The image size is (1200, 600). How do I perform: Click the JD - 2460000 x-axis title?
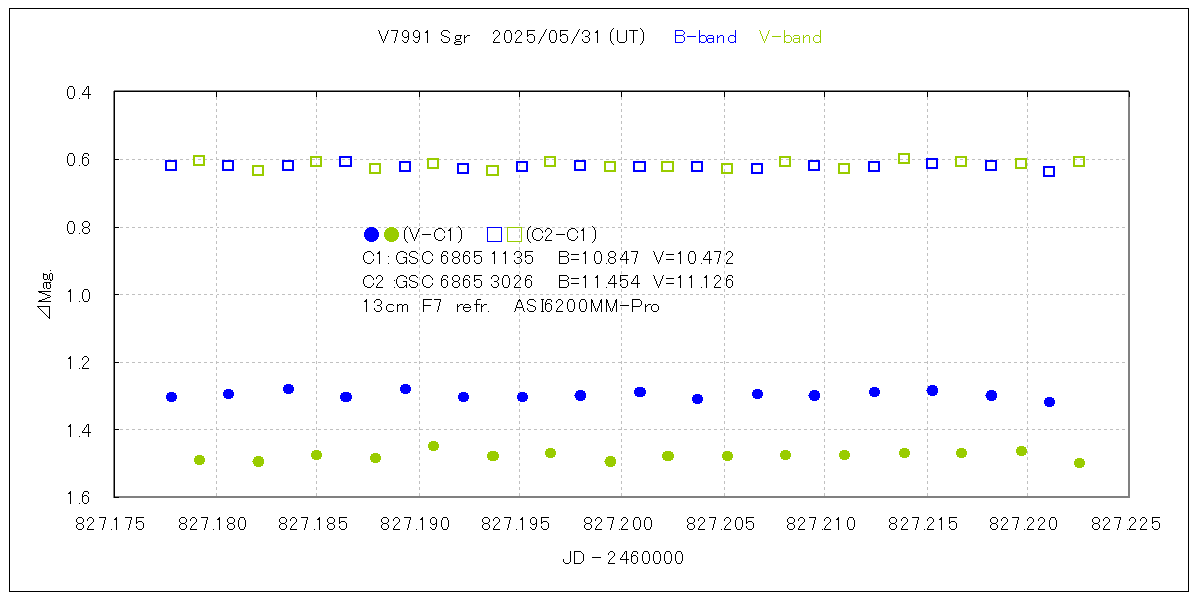623,559
